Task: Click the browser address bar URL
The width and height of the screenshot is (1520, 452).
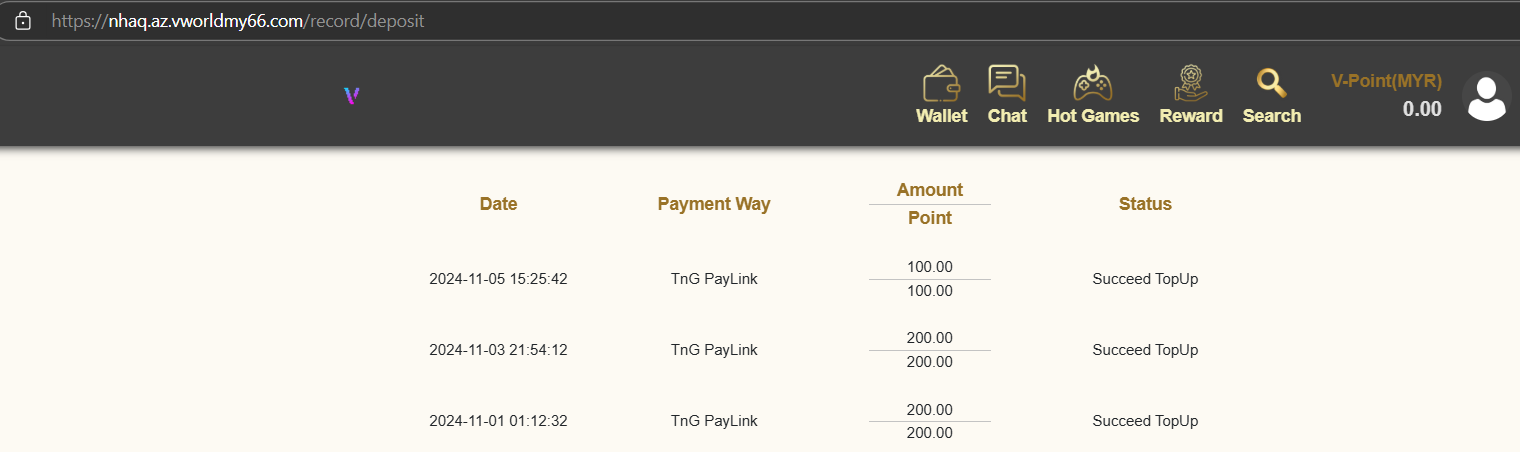Action: click(238, 21)
